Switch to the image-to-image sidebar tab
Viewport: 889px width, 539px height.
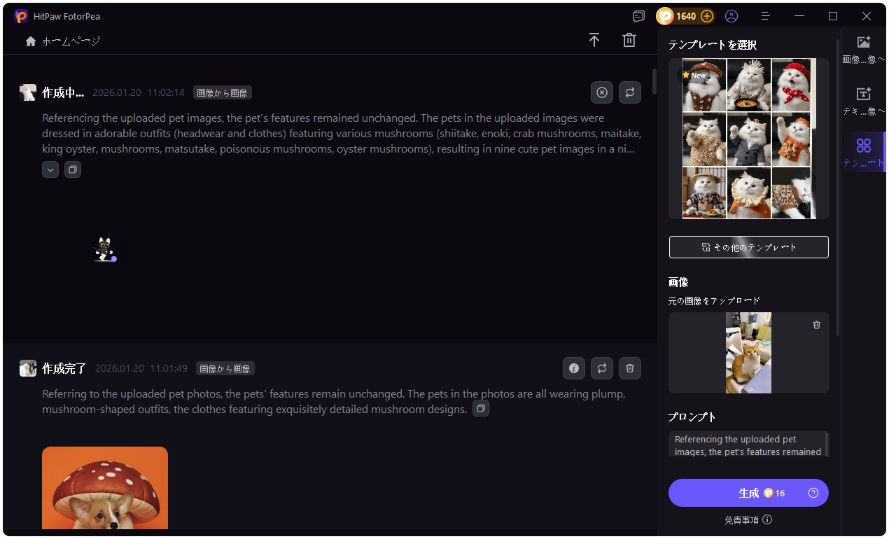pyautogui.click(x=863, y=50)
